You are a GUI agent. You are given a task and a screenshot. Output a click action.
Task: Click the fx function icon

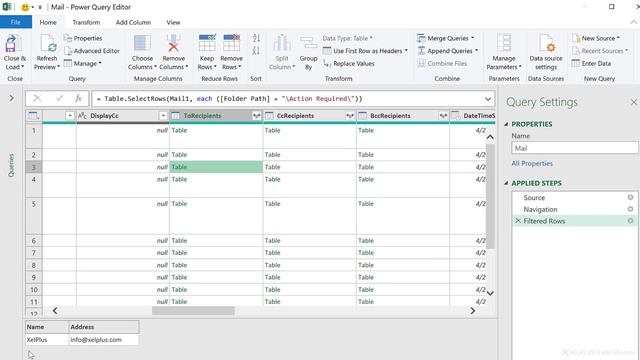[x=78, y=98]
